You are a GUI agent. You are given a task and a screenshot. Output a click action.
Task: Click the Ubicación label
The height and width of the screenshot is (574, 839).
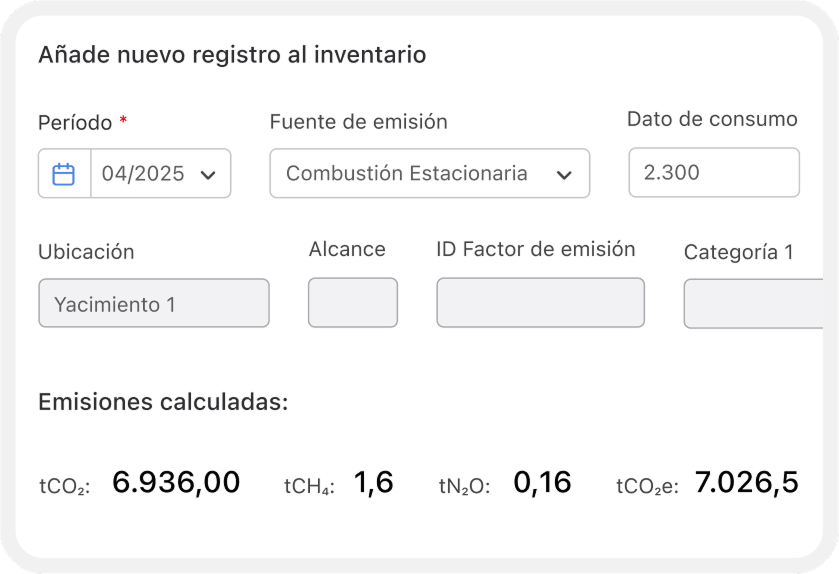(x=86, y=252)
